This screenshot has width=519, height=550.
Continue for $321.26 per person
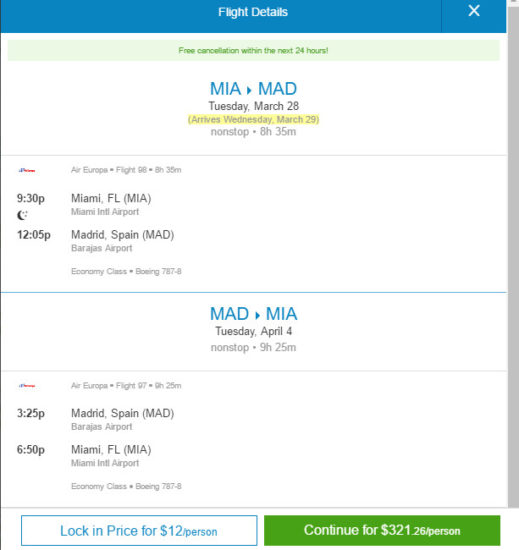(x=382, y=530)
